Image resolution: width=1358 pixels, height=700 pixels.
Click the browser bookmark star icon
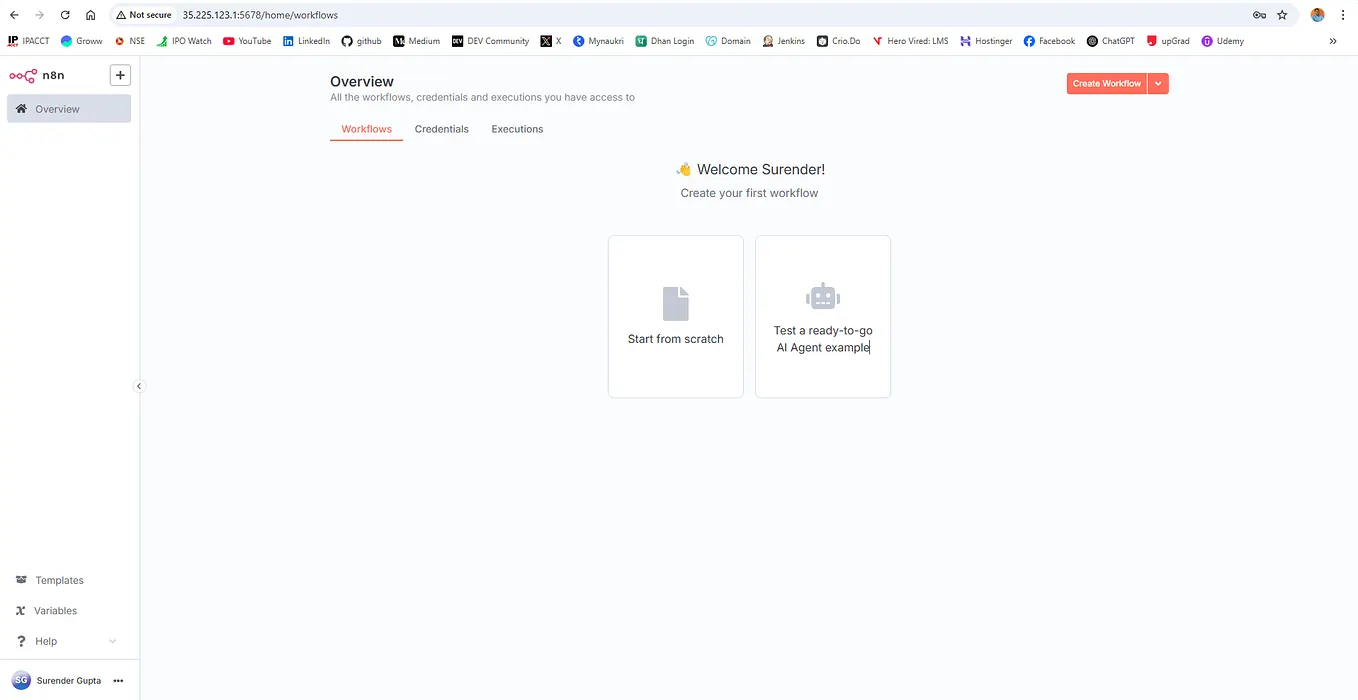(1282, 15)
